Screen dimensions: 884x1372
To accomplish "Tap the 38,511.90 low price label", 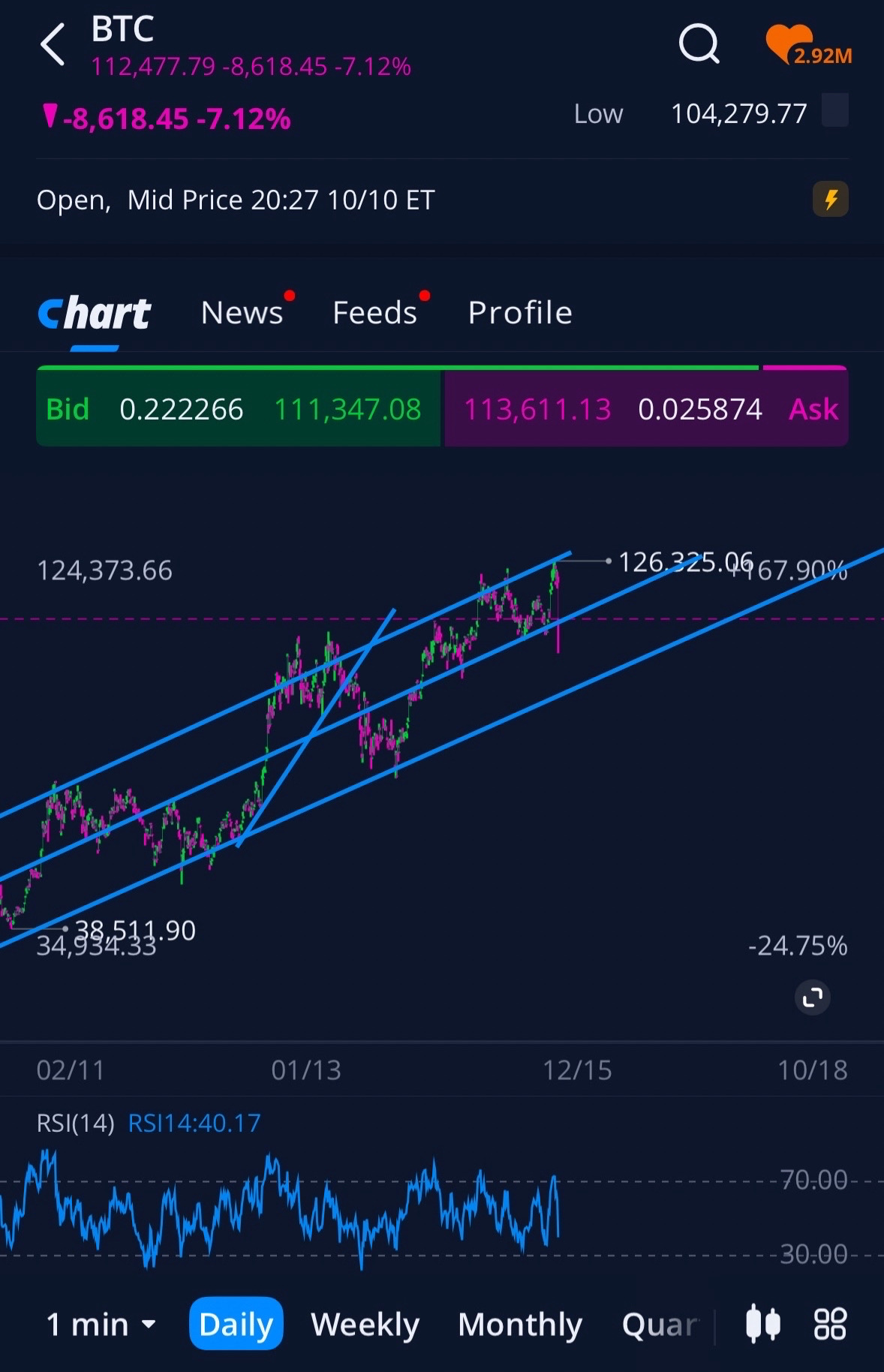I will point(135,930).
